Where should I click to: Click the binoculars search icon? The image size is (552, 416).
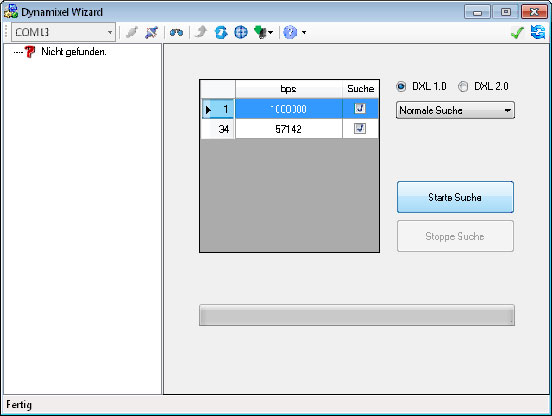tap(176, 32)
